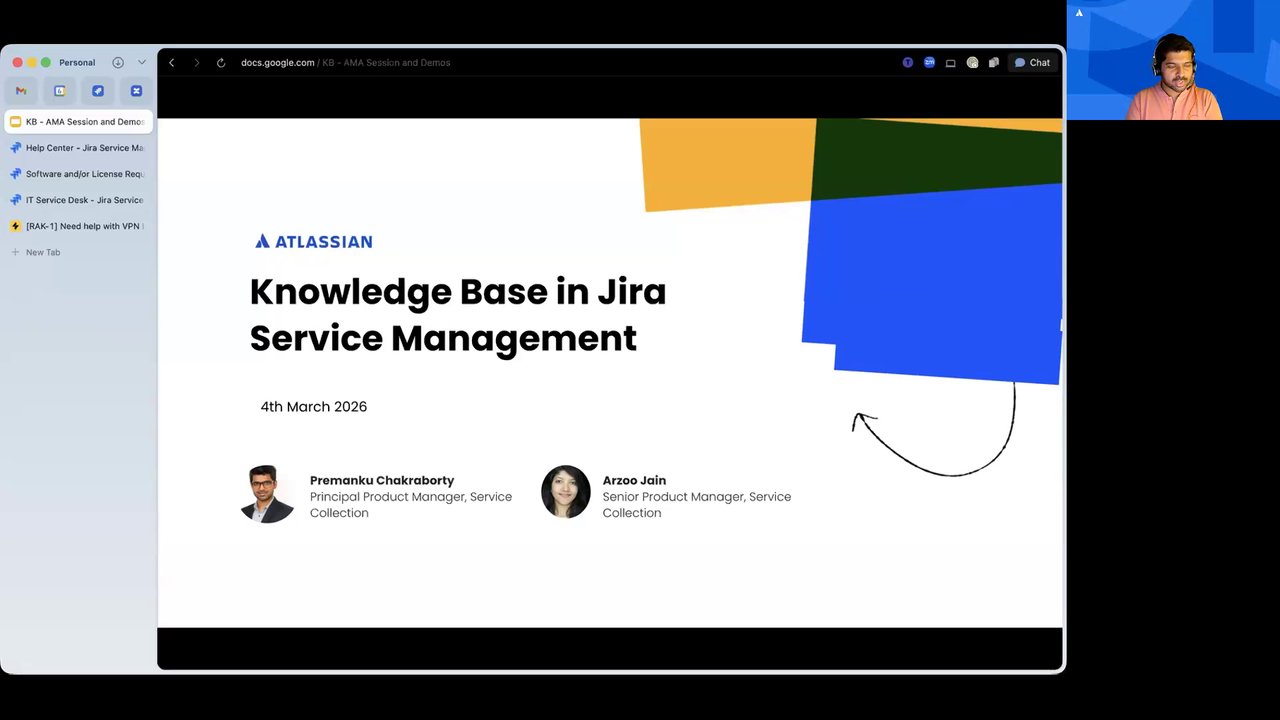Image resolution: width=1280 pixels, height=720 pixels.
Task: Click the laptop screen-share toolbar icon
Action: (x=951, y=62)
